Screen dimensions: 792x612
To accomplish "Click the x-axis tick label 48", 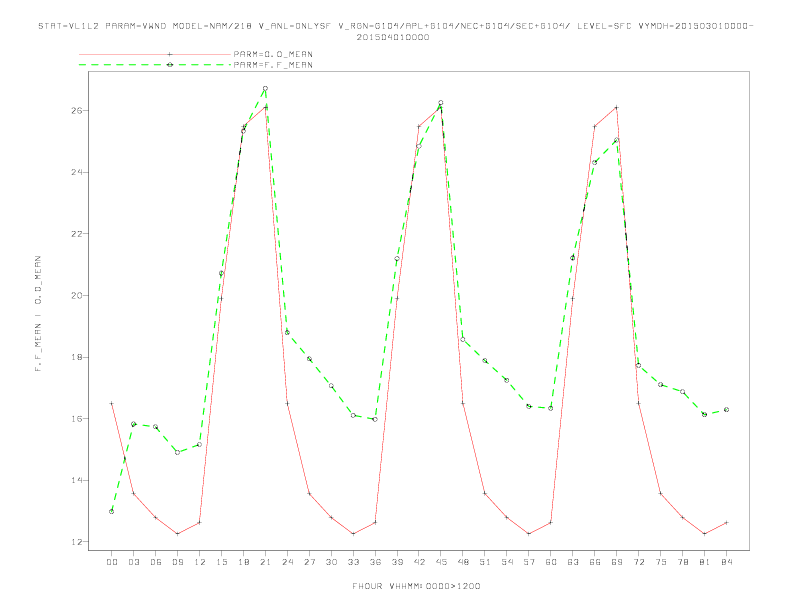I will pyautogui.click(x=463, y=562).
